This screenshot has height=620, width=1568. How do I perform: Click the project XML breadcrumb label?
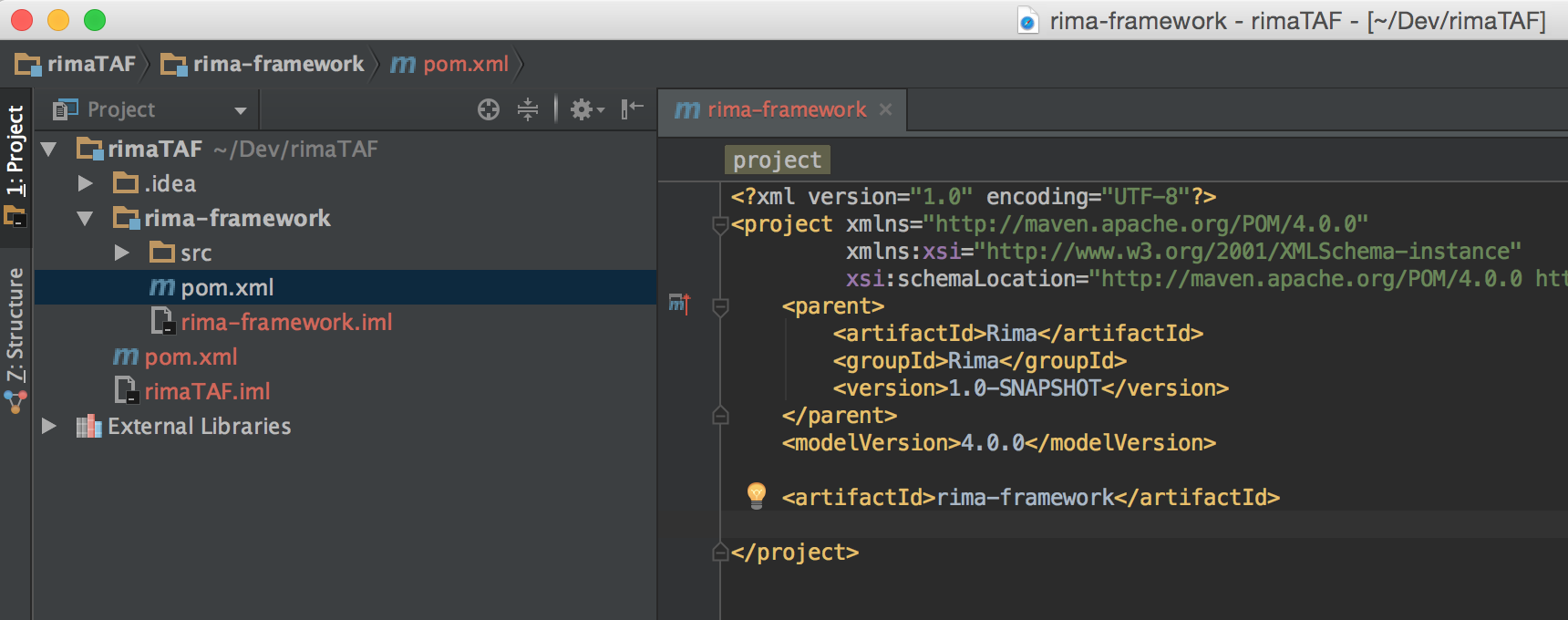click(x=777, y=160)
